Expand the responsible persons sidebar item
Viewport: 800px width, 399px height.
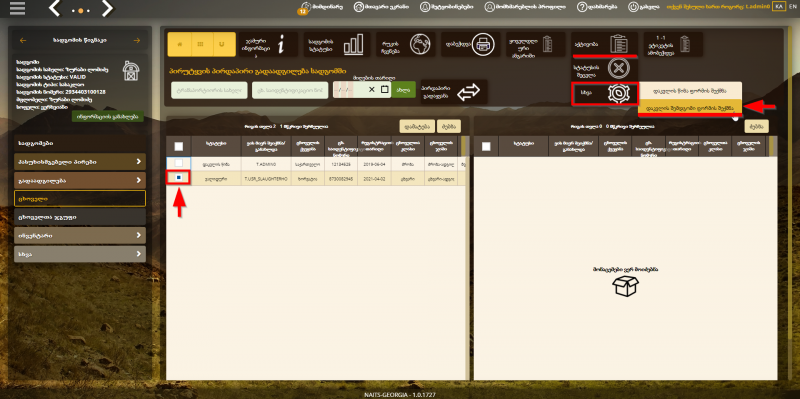[80, 162]
